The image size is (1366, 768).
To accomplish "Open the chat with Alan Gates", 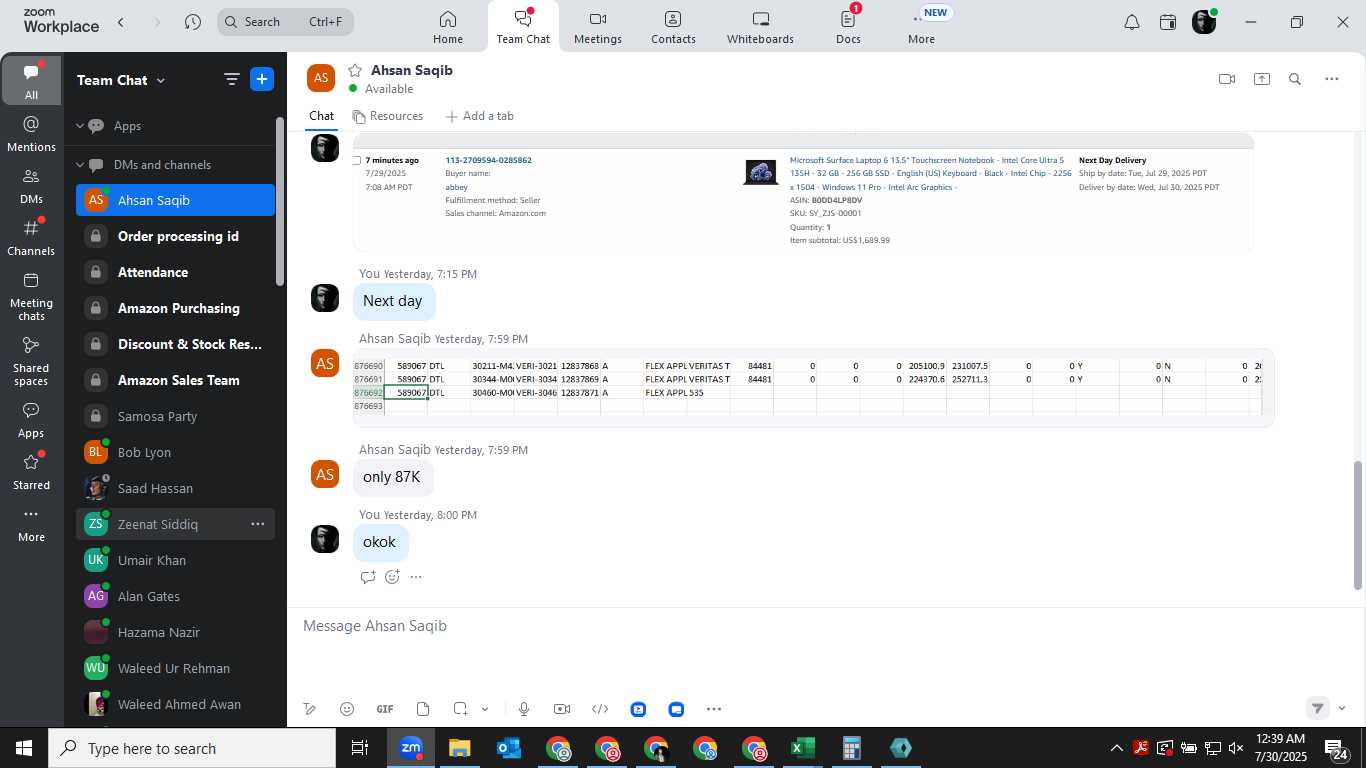I will coord(175,596).
